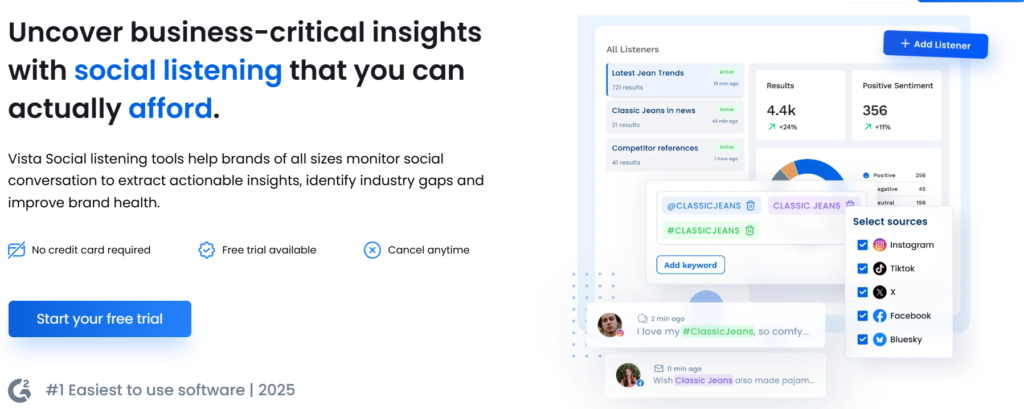Click the Bluesky logo icon in sources
This screenshot has width=1024, height=409.
880,339
